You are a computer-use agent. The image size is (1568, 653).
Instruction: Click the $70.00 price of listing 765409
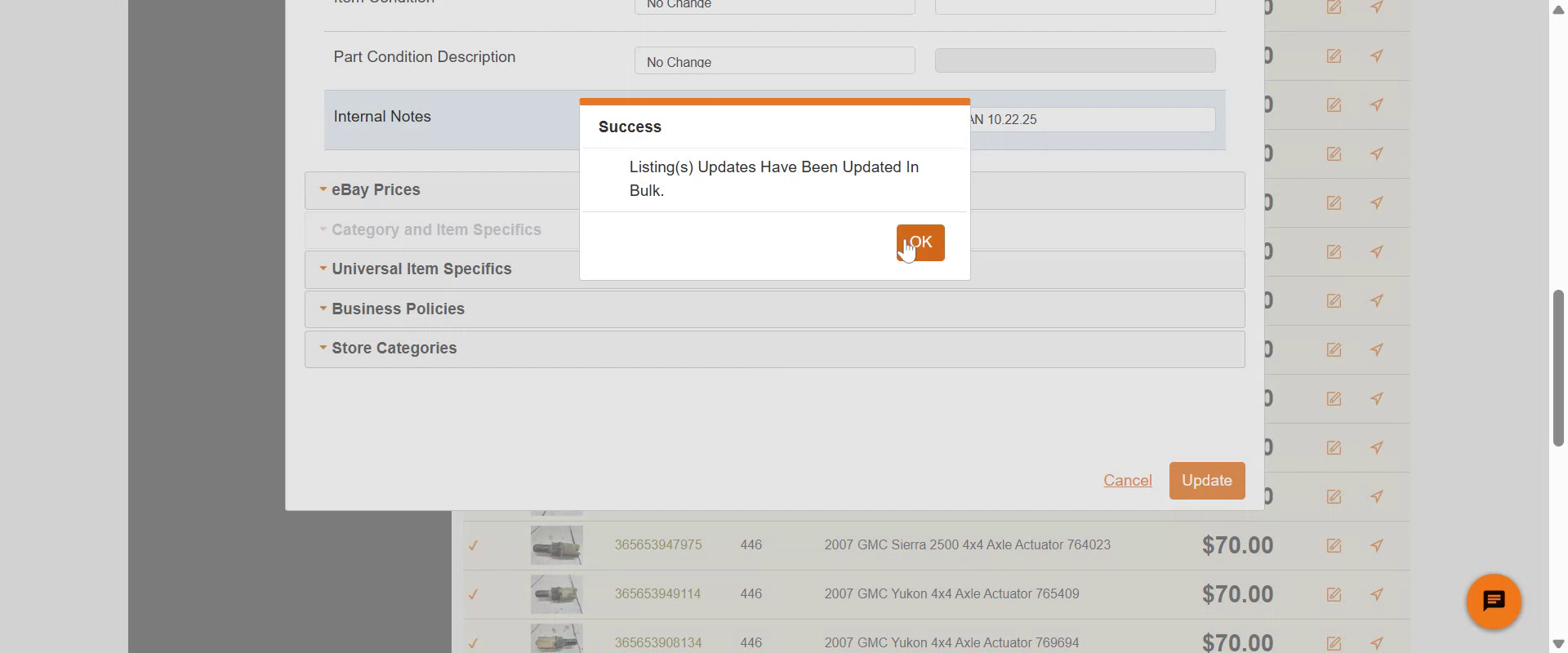[x=1237, y=594]
